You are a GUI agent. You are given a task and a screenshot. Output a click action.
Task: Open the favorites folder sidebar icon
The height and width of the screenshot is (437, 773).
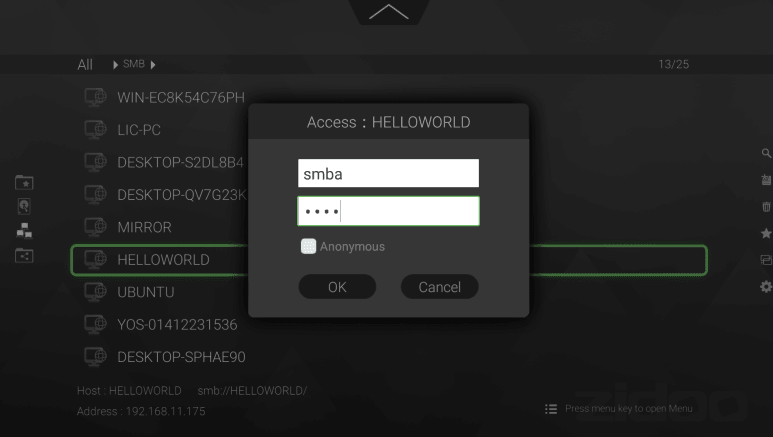tap(24, 182)
